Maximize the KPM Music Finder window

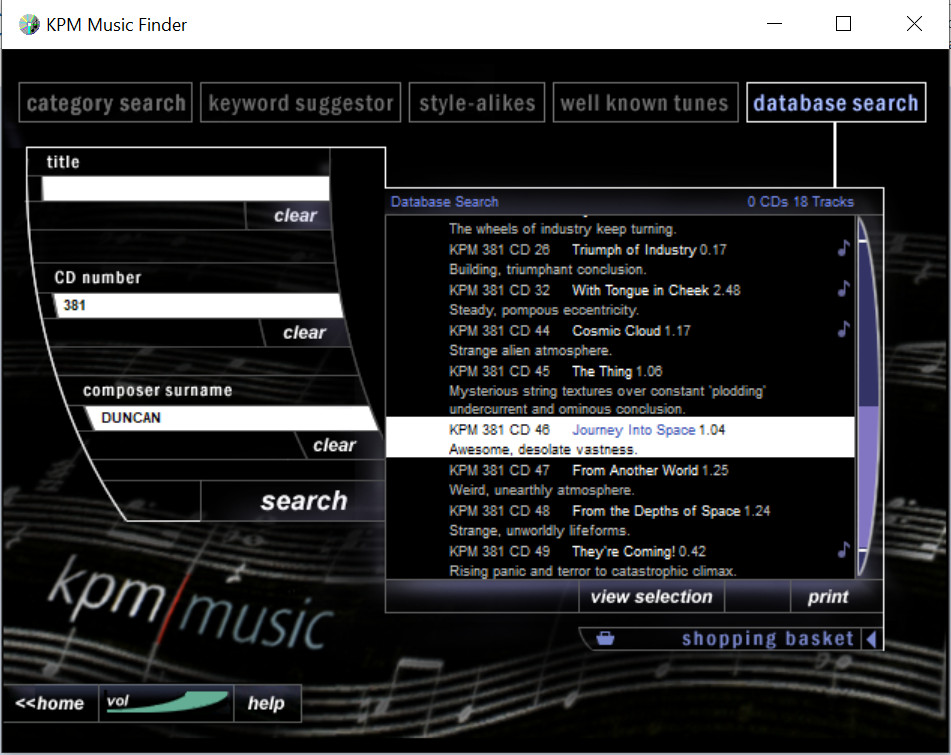(x=843, y=24)
